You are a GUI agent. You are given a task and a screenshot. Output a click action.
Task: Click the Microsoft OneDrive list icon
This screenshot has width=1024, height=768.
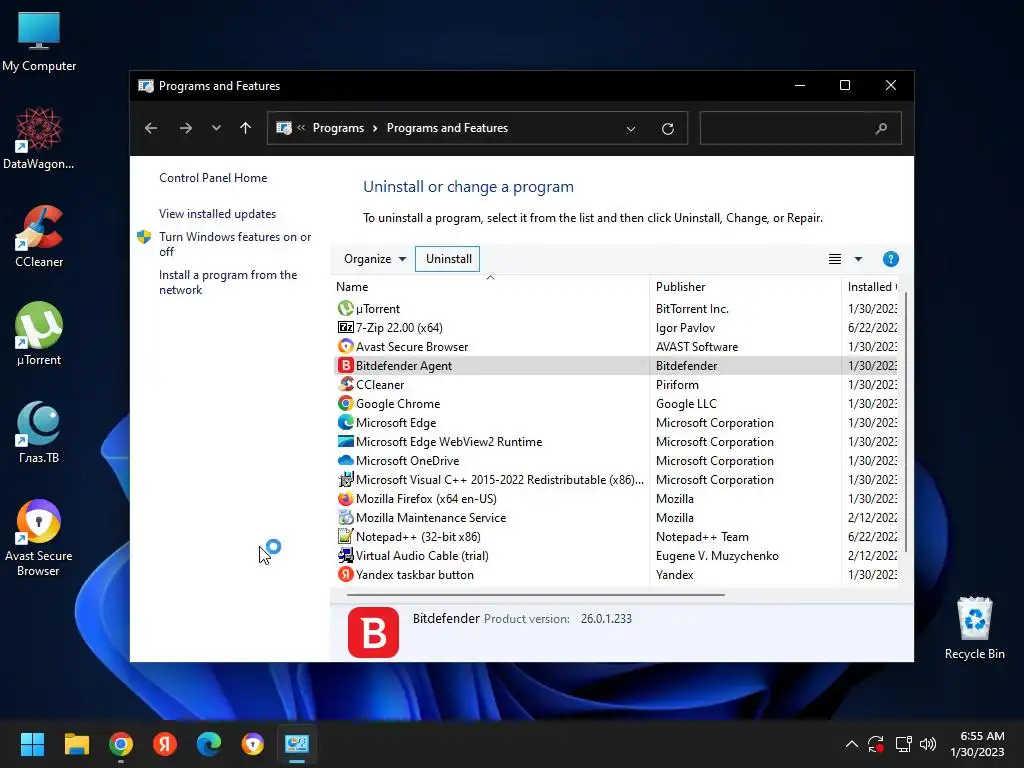345,460
